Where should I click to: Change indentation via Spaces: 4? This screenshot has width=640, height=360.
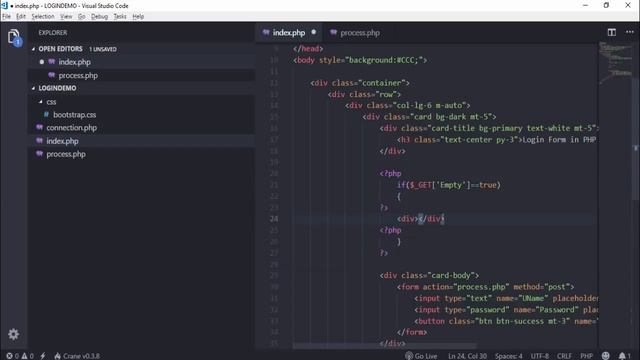[x=509, y=356]
